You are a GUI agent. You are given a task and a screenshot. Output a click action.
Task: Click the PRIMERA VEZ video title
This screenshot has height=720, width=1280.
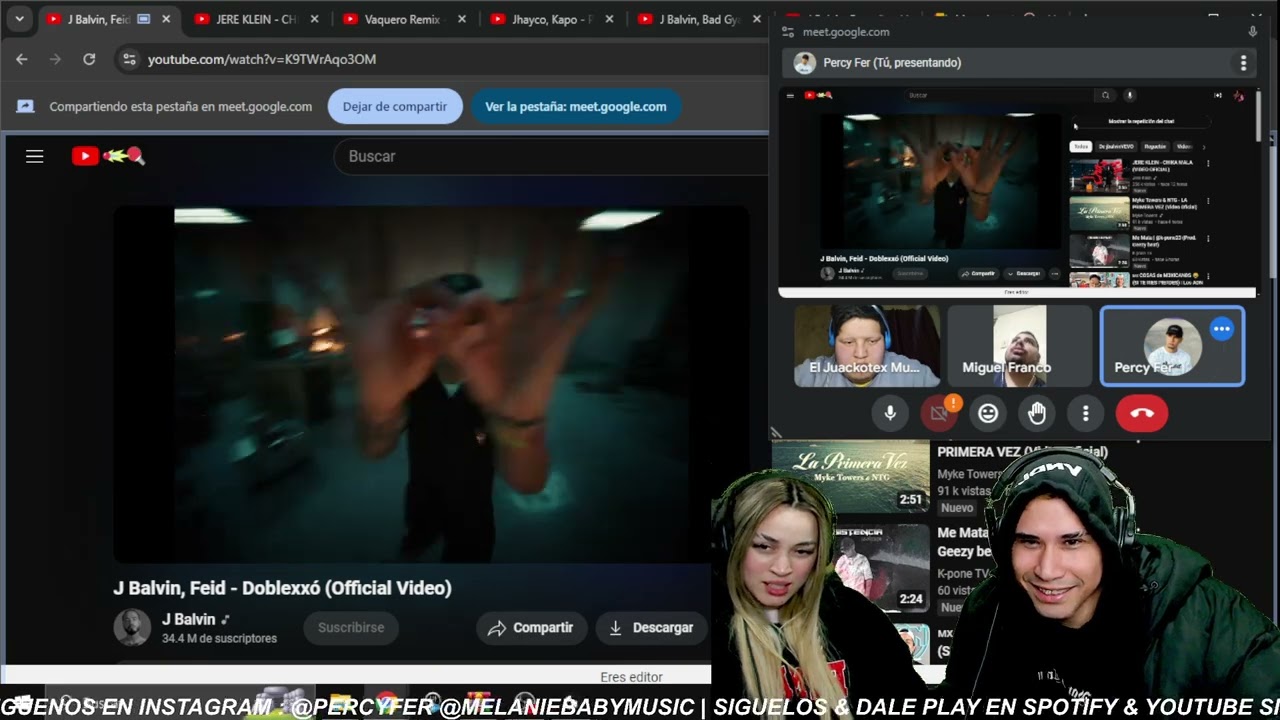coord(1022,452)
